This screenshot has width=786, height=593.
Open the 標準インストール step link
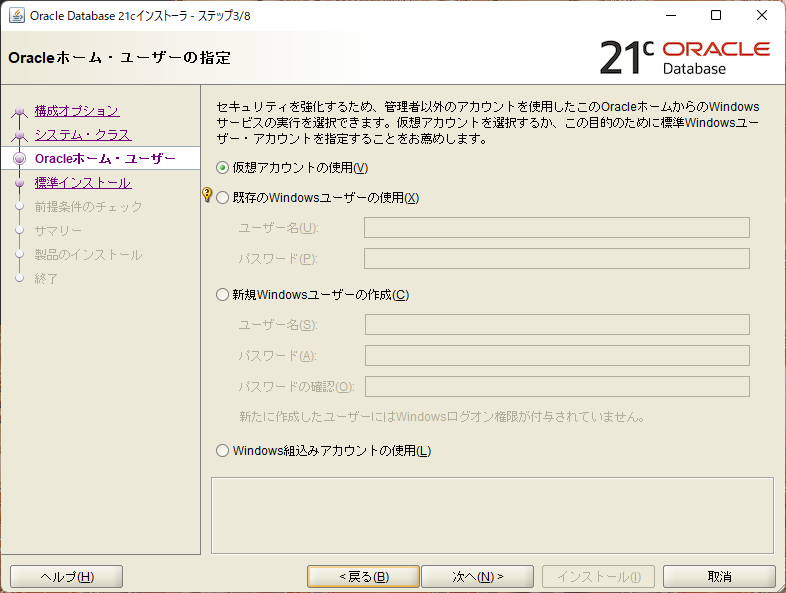click(x=83, y=183)
